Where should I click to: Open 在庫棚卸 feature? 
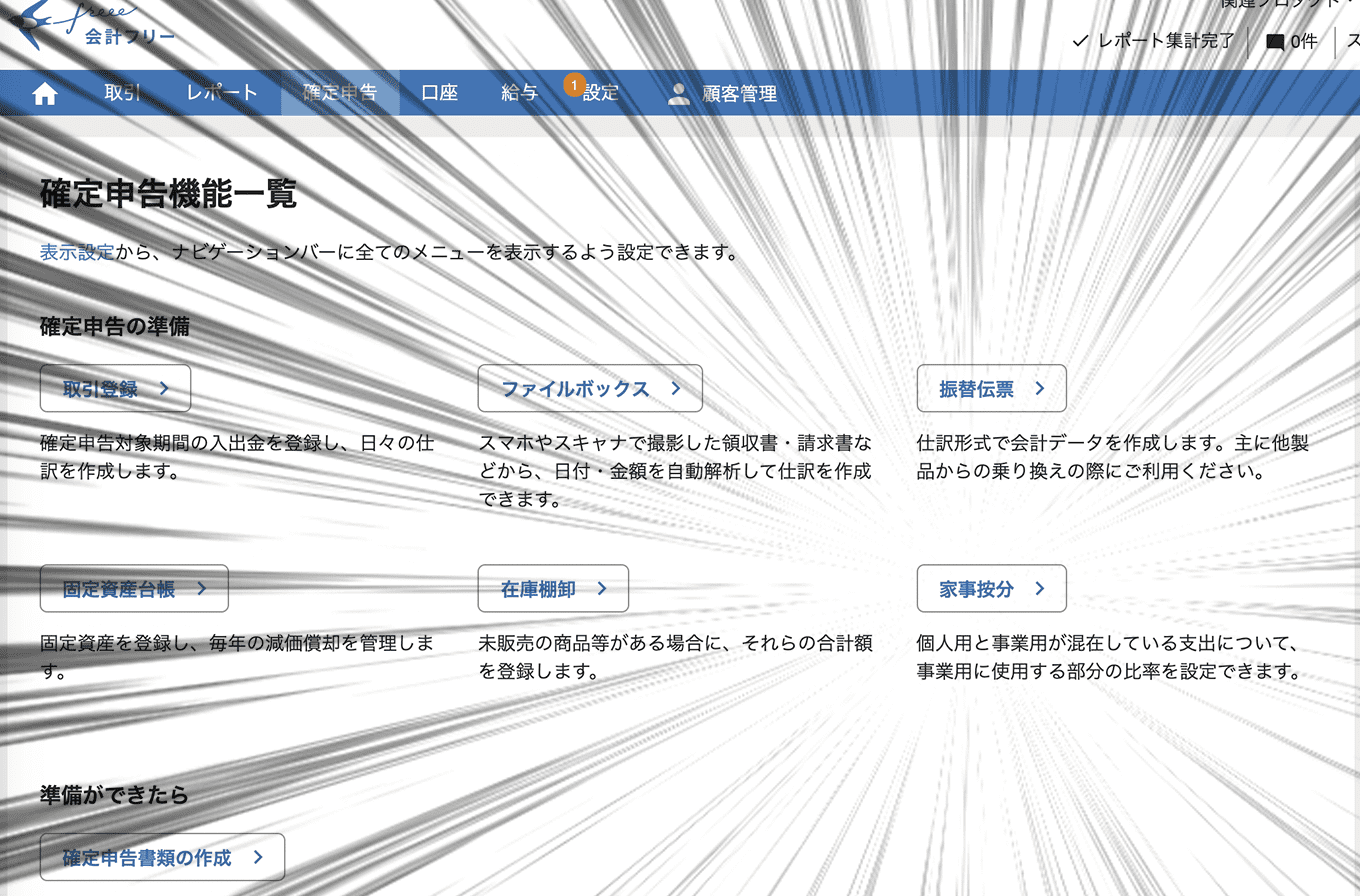pyautogui.click(x=553, y=589)
